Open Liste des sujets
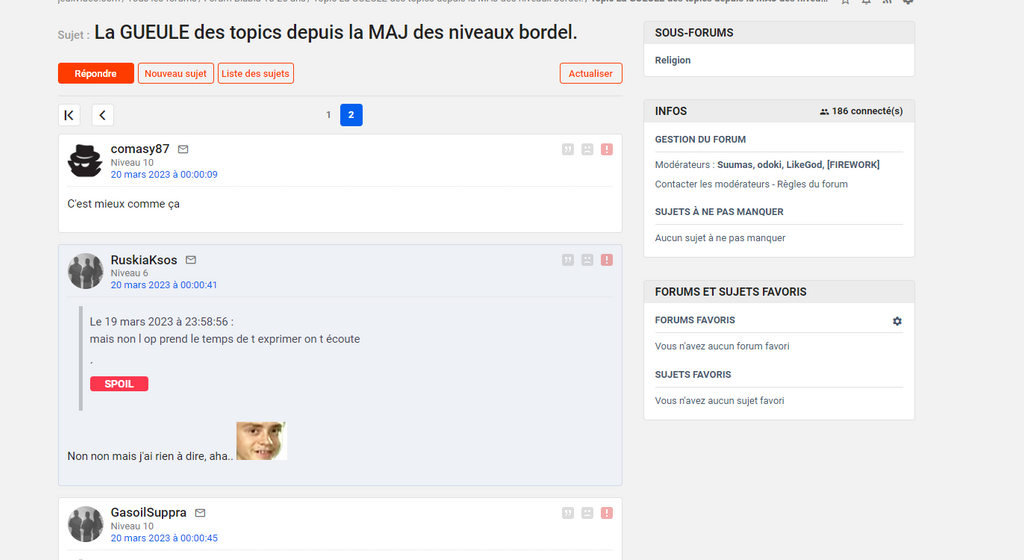Image resolution: width=1024 pixels, height=560 pixels. tap(256, 73)
